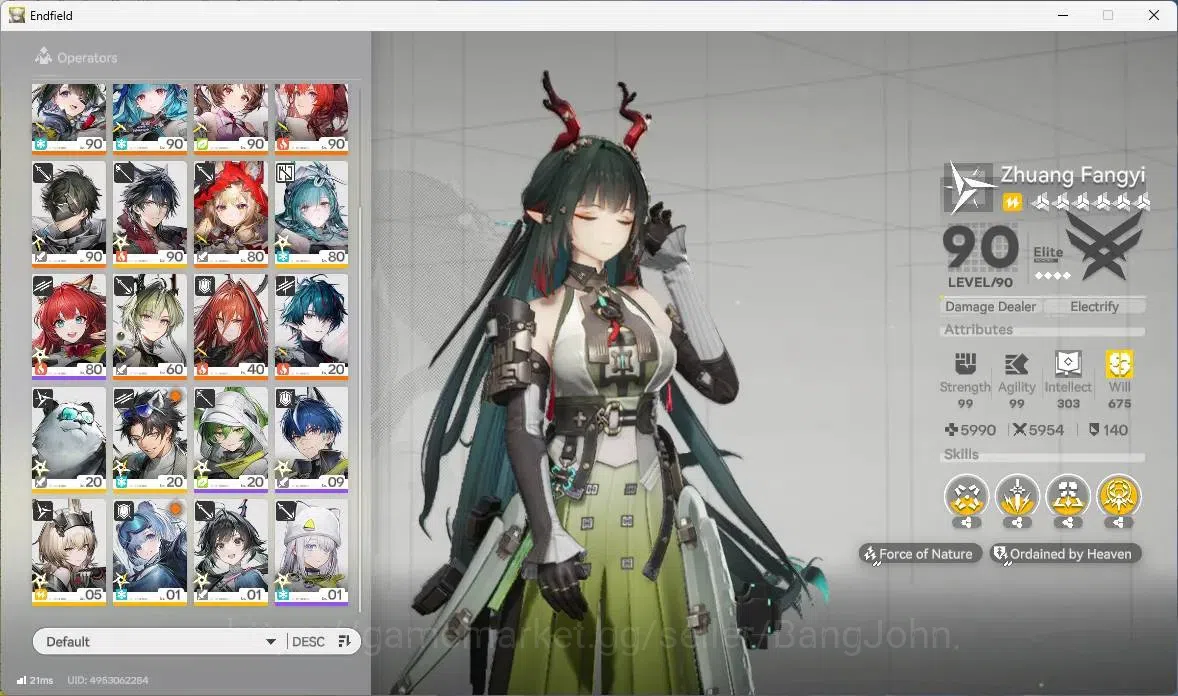Click the defense shield icon beside 140
Image resolution: width=1178 pixels, height=696 pixels.
coord(1094,430)
